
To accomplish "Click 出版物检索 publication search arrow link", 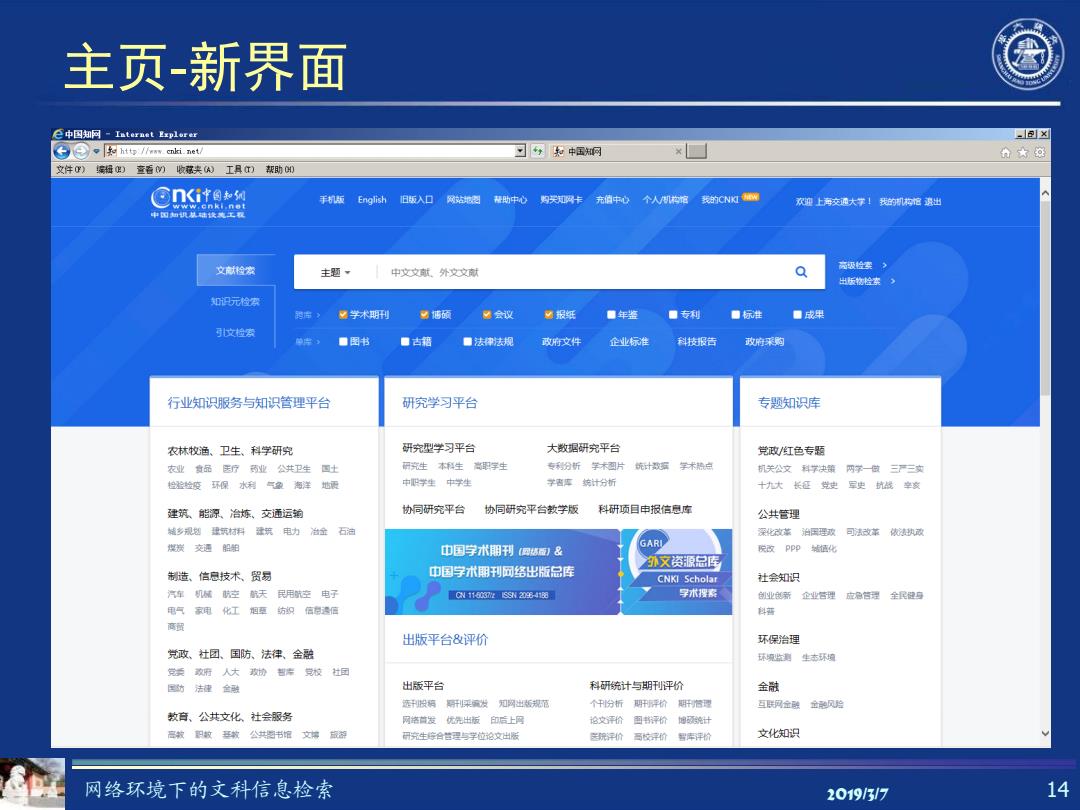I will (866, 281).
